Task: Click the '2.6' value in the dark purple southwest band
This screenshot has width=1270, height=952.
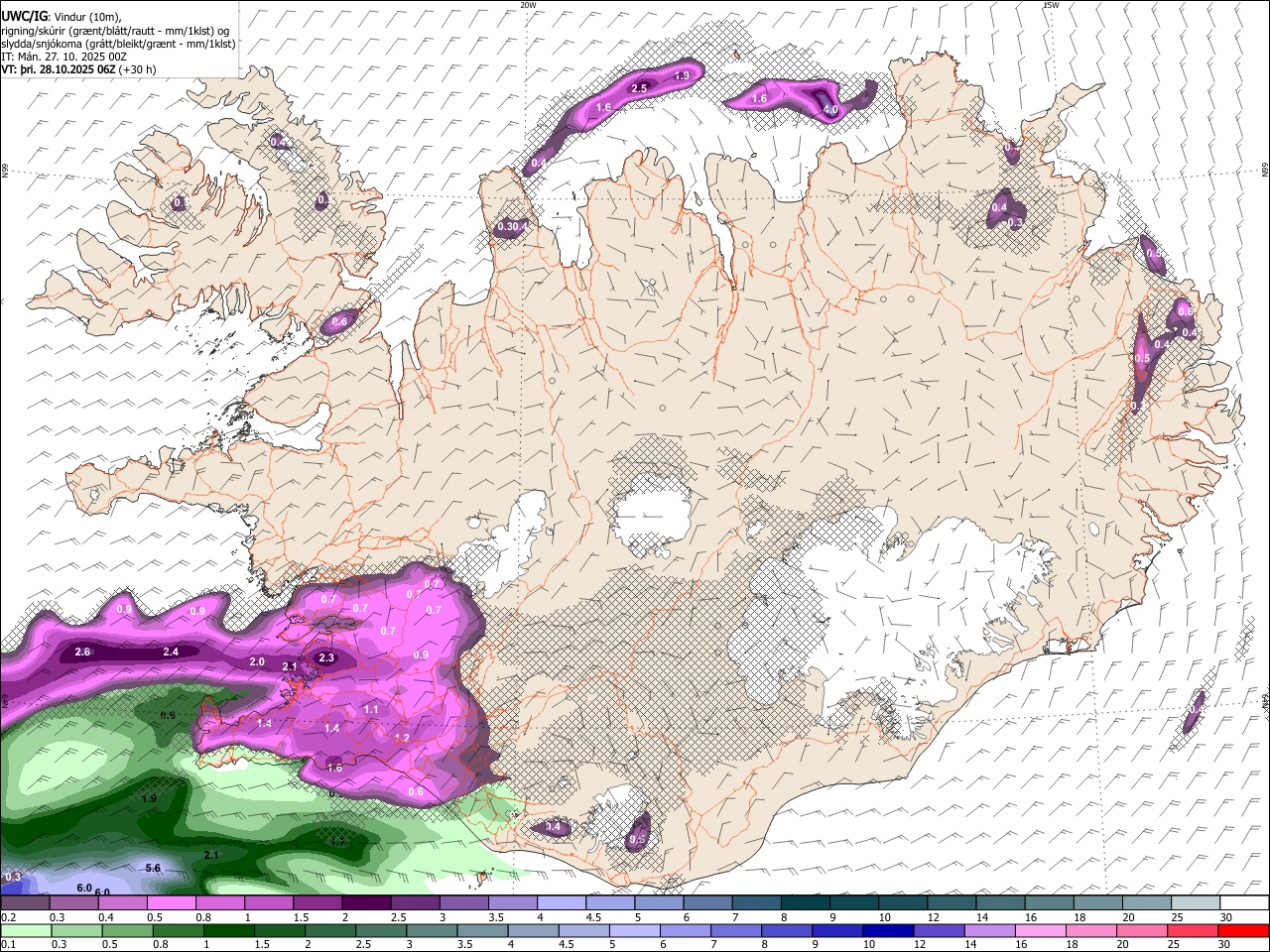Action: click(82, 652)
